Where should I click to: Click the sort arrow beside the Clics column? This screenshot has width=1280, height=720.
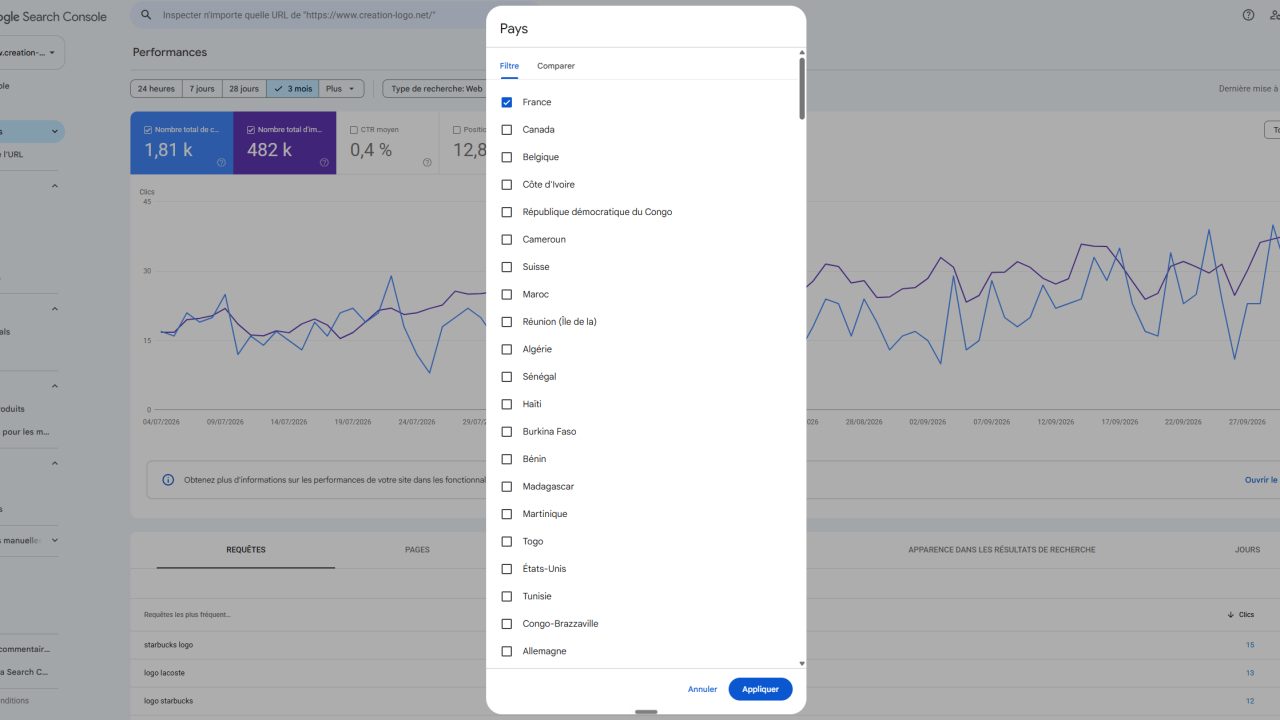click(x=1230, y=615)
